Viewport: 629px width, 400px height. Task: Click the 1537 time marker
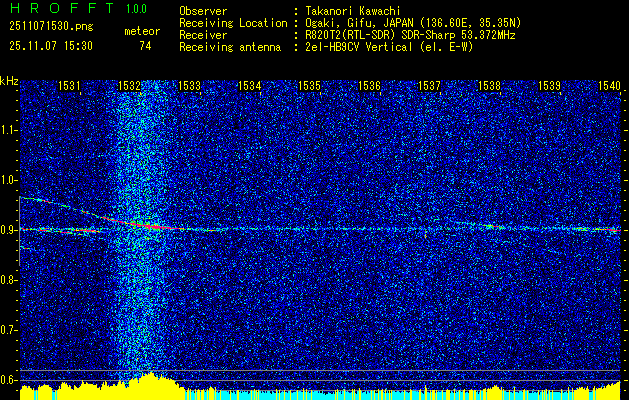click(x=429, y=85)
